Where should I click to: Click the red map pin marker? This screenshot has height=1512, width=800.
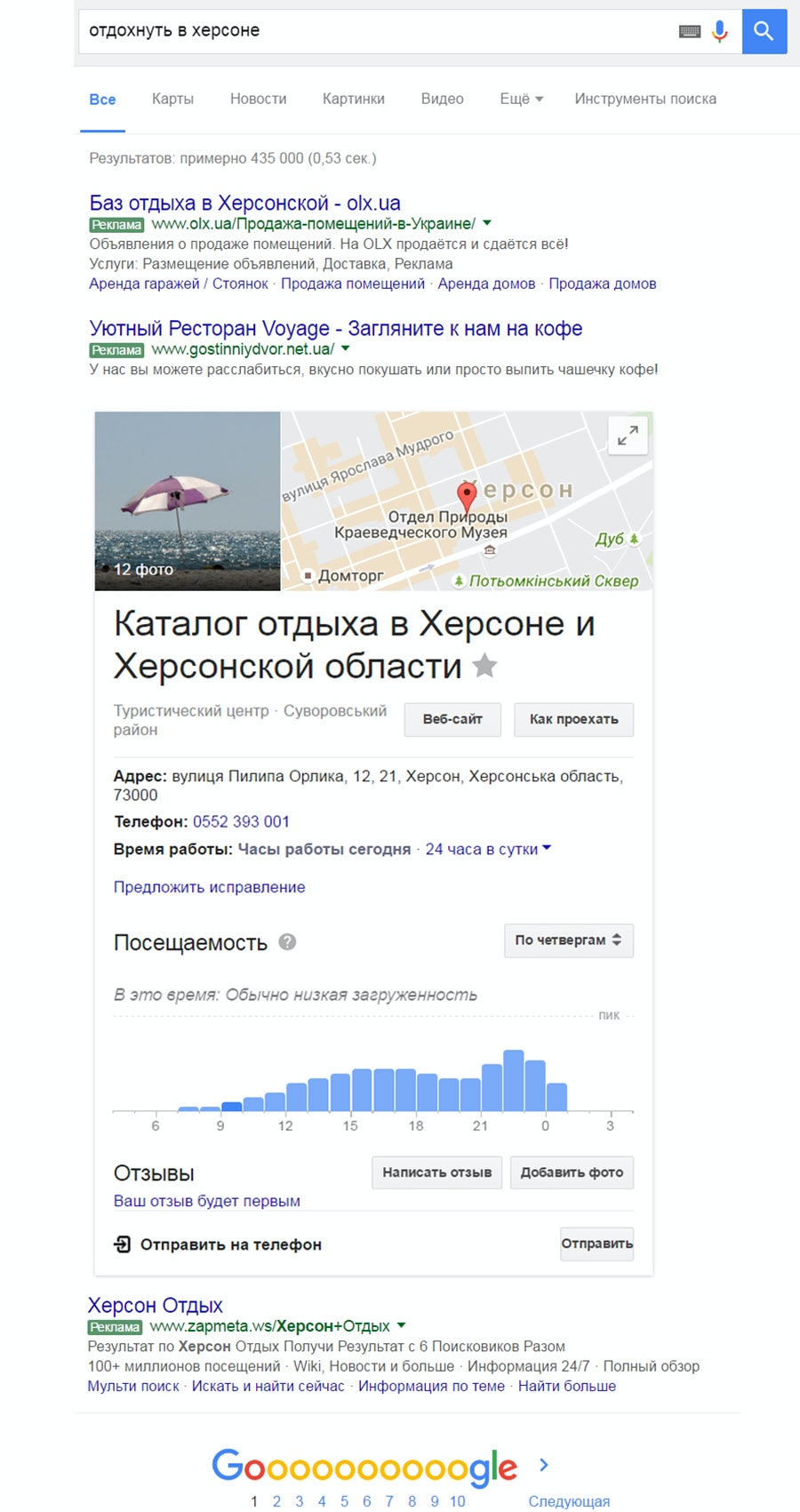467,496
